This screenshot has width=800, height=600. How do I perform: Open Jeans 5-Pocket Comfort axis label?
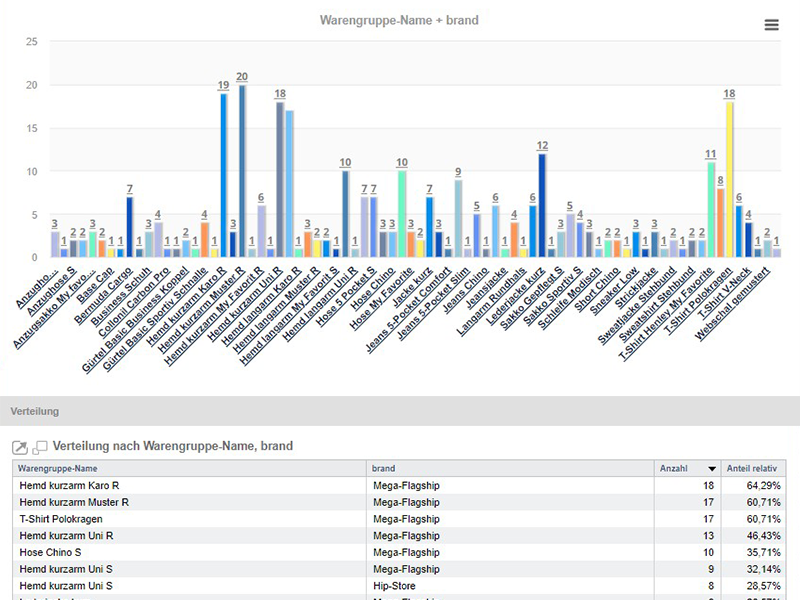pyautogui.click(x=408, y=310)
